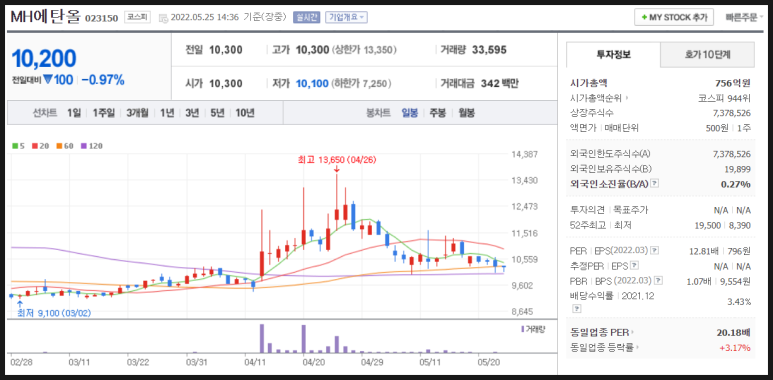Image resolution: width=773 pixels, height=380 pixels.
Task: Click the 시가총액 value 756억원
Action: [x=733, y=83]
